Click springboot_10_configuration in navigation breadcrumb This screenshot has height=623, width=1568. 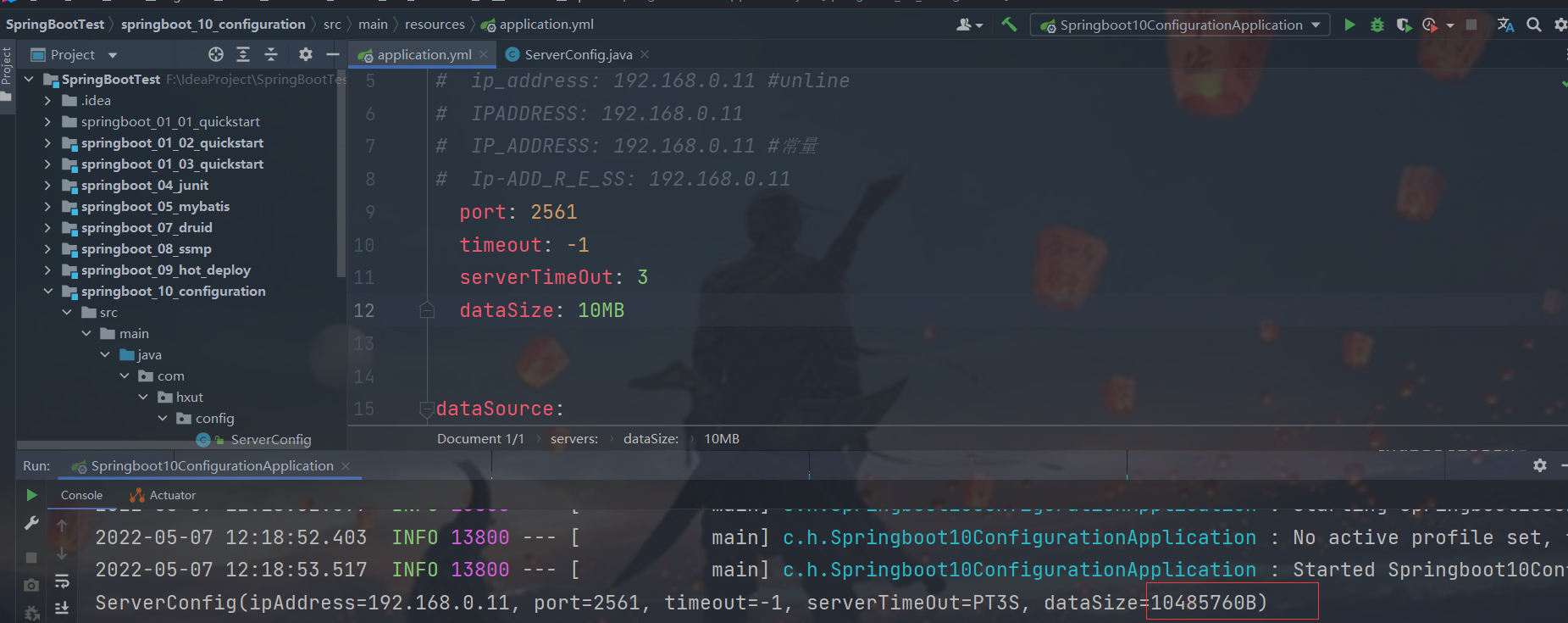(x=213, y=25)
